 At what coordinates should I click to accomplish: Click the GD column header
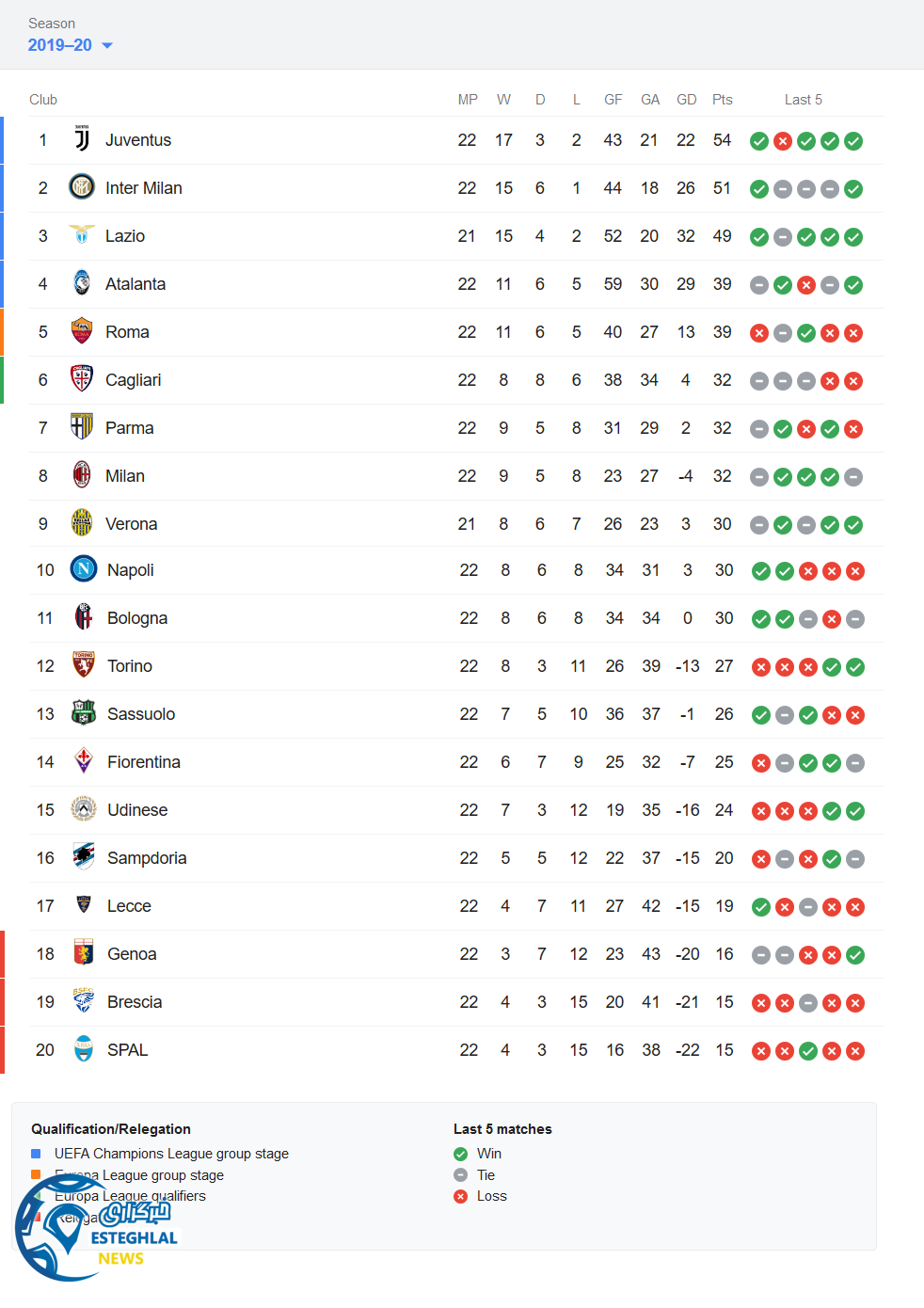pyautogui.click(x=686, y=100)
